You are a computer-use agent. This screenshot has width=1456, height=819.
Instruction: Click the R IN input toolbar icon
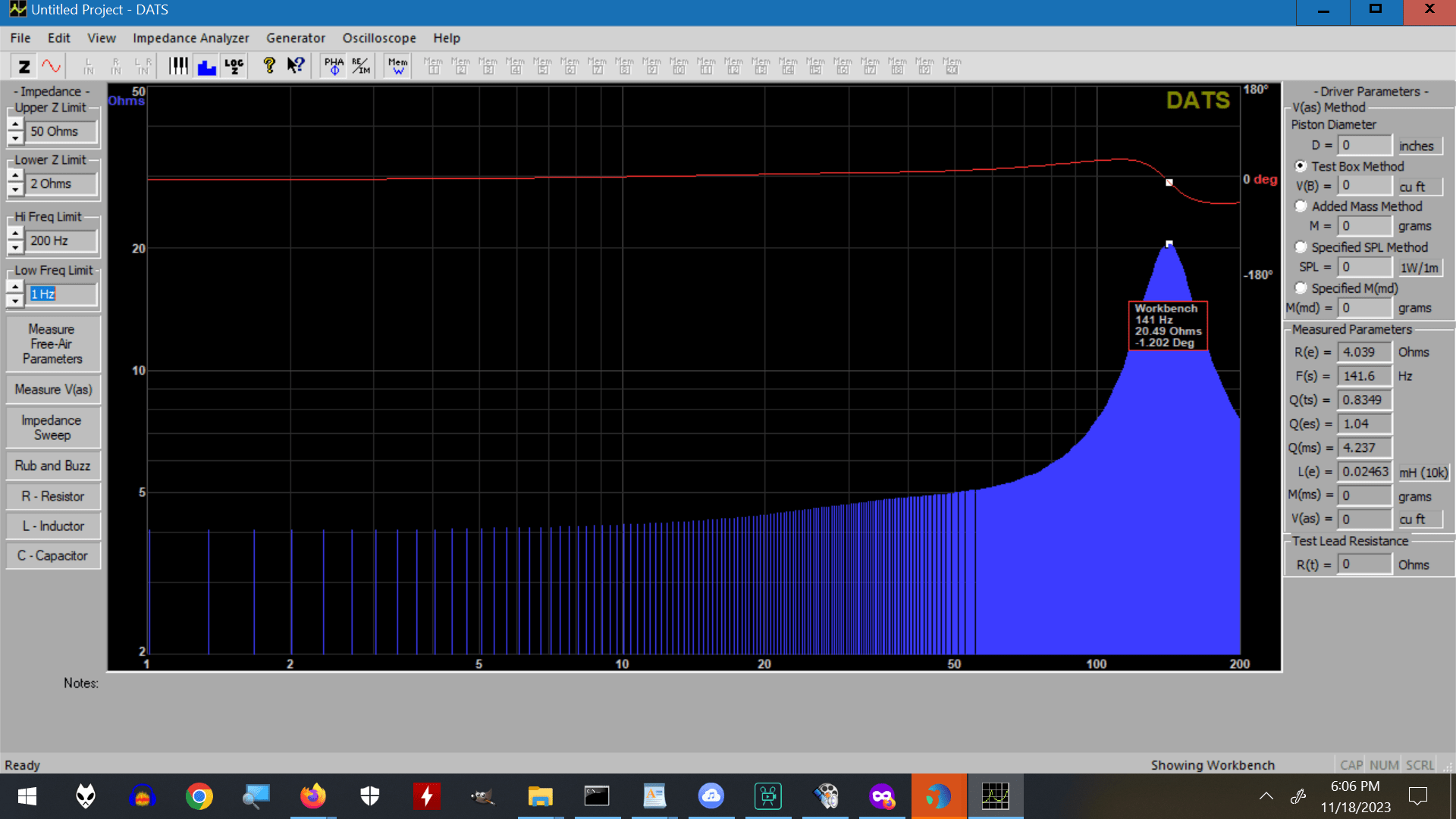point(116,66)
